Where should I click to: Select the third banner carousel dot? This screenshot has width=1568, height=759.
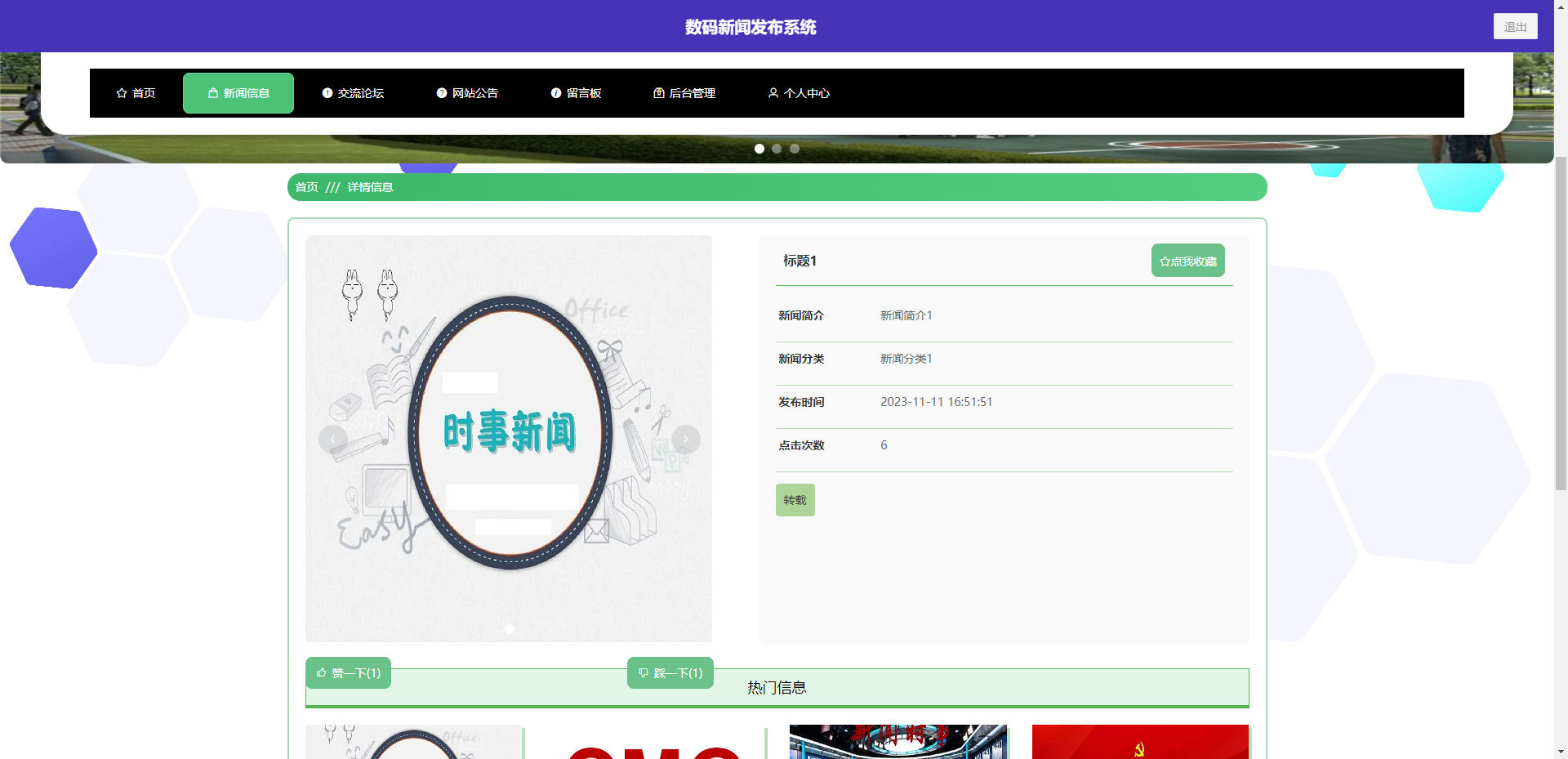pyautogui.click(x=795, y=149)
